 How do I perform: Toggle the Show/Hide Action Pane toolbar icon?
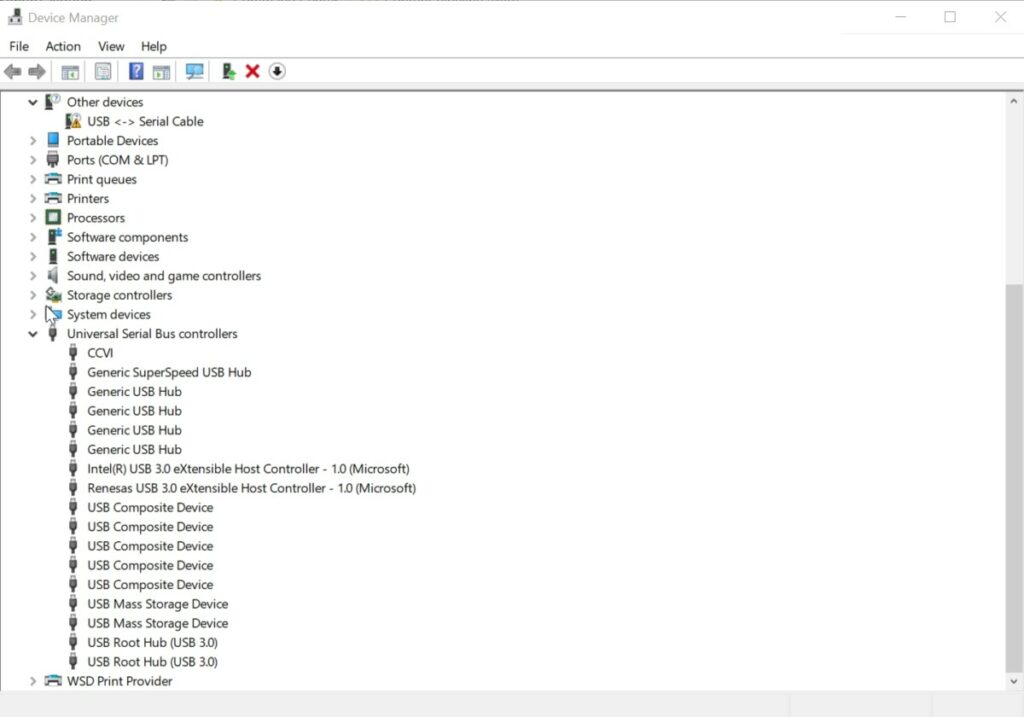point(161,71)
